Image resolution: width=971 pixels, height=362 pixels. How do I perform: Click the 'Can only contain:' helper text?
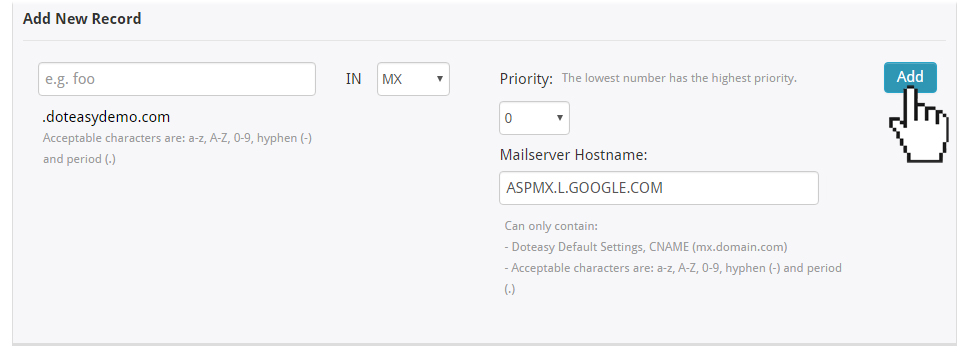pyautogui.click(x=551, y=226)
